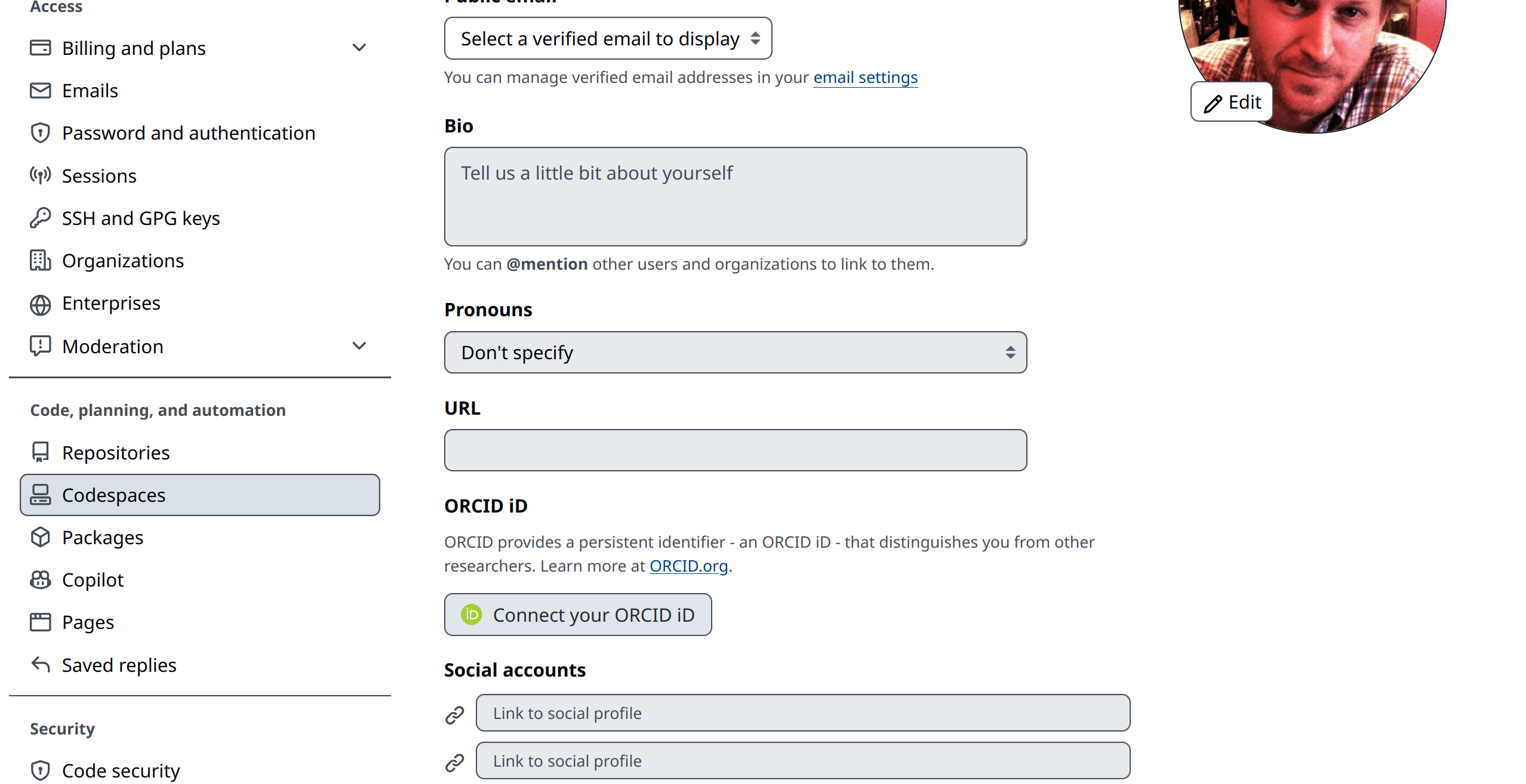Open the verified email selector dropdown
Image resolution: width=1526 pixels, height=784 pixels.
click(x=608, y=39)
